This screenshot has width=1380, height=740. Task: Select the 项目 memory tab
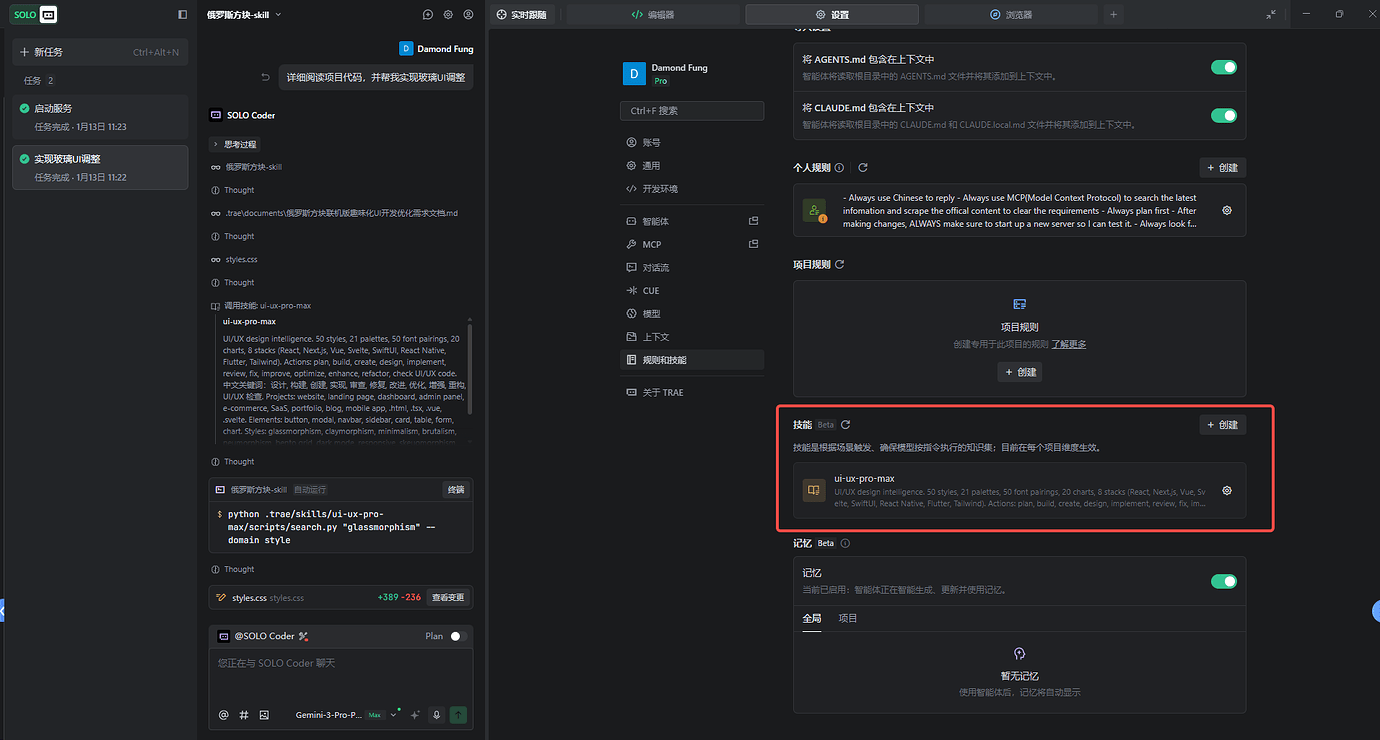(x=847, y=618)
